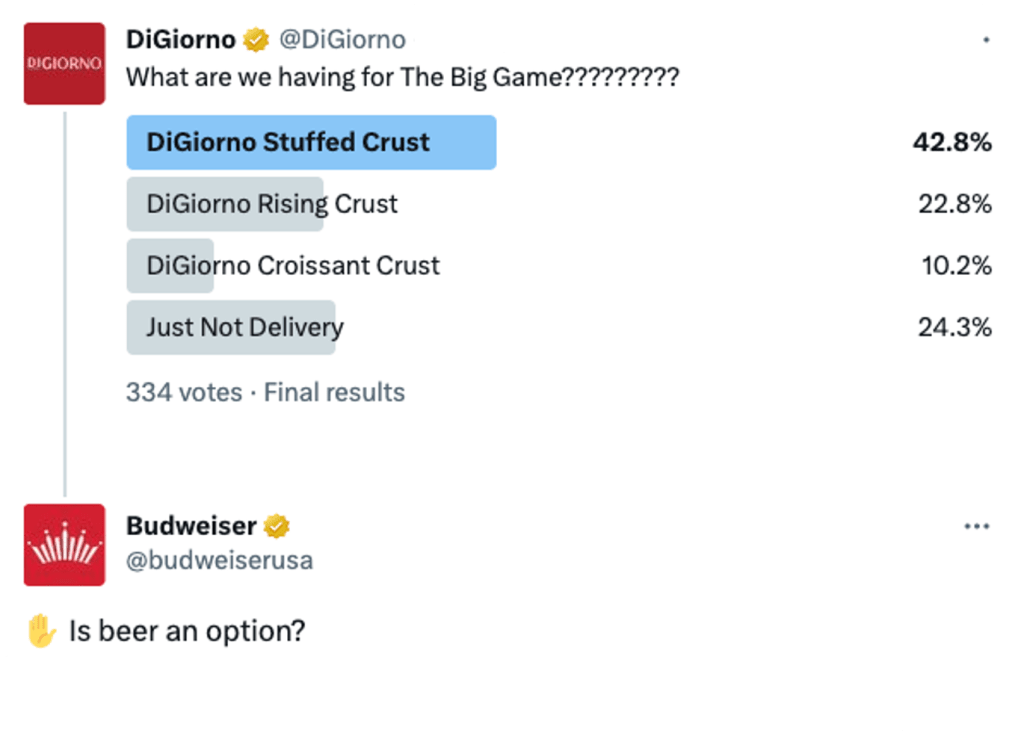Click the Final results label

[x=334, y=392]
